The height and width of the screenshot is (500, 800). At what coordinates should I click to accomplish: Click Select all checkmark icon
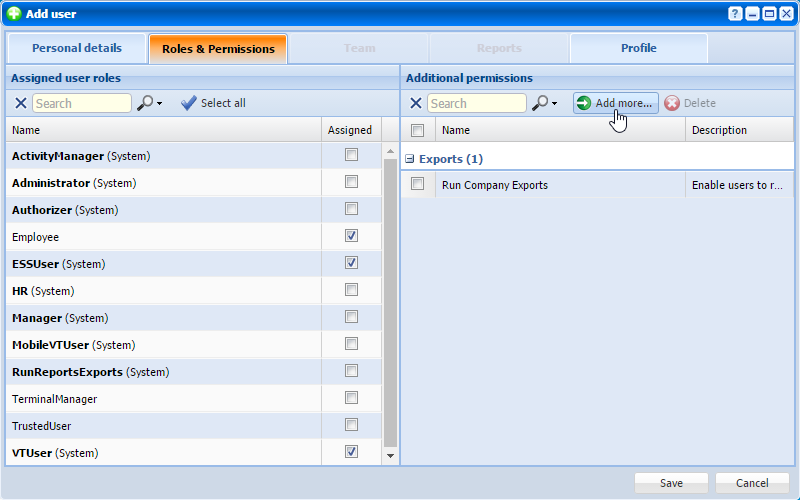[x=188, y=103]
